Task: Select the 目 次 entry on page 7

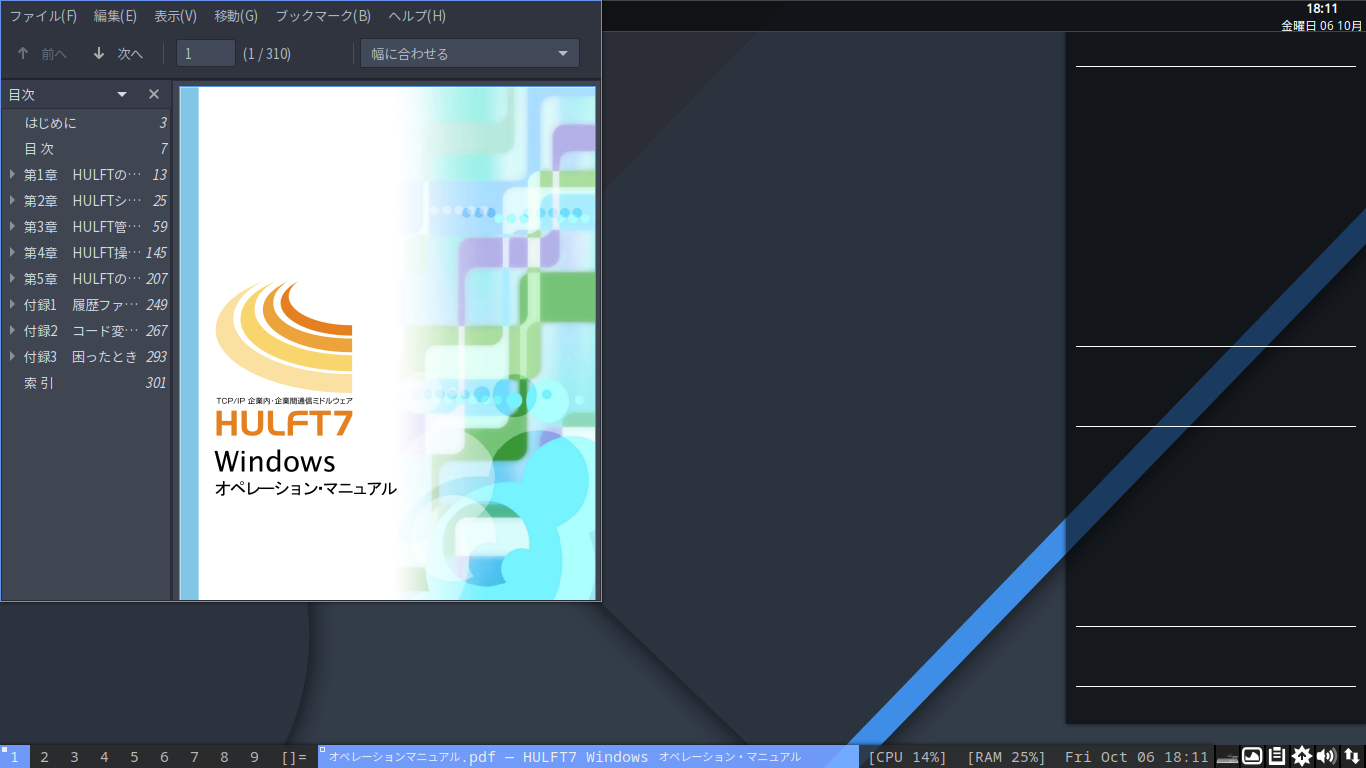Action: coord(86,149)
